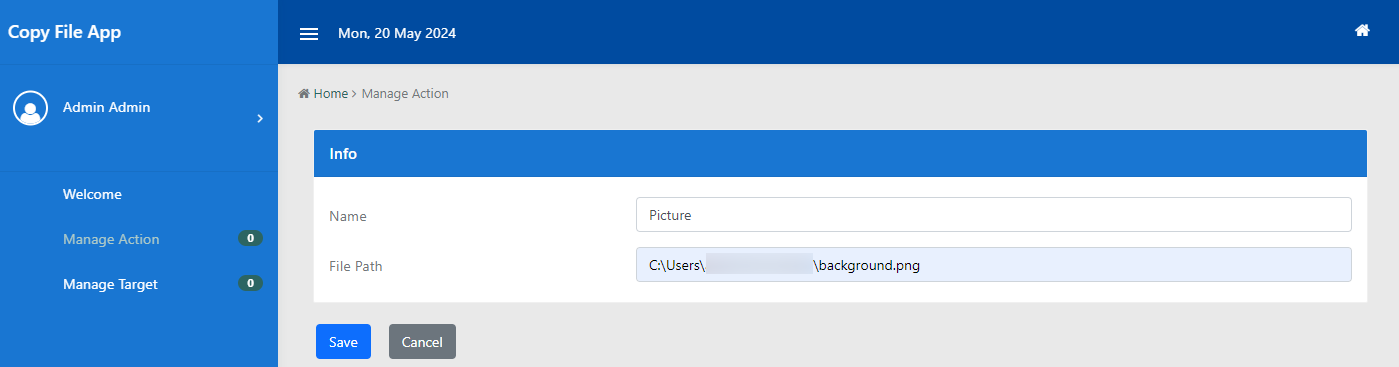
Task: Open Manage Target in the sidebar
Action: [x=110, y=284]
